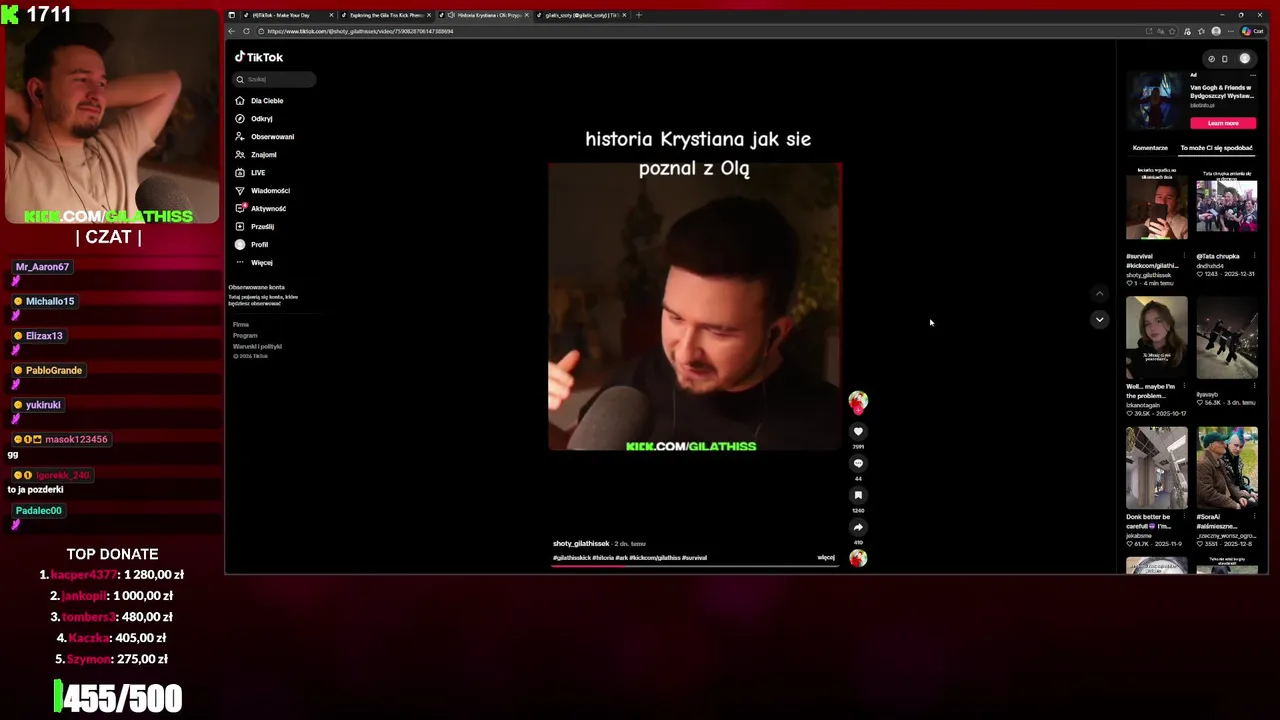The image size is (1280, 720).
Task: Open the @Tata chrupka video thumbnail
Action: tap(1227, 206)
